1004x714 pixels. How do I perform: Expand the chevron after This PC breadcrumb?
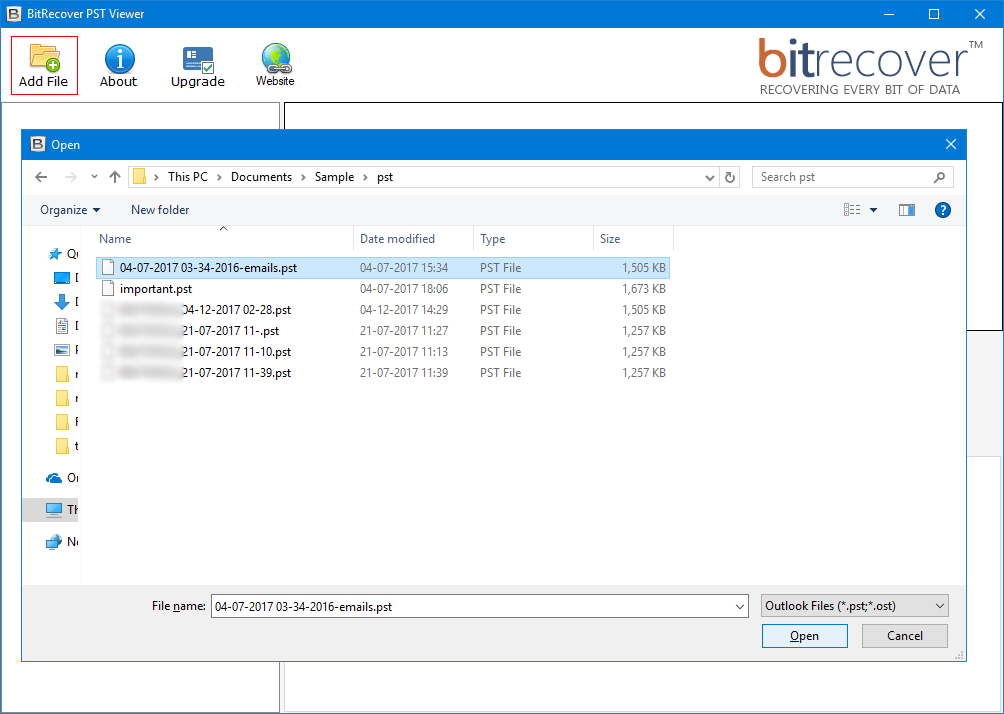pos(220,177)
